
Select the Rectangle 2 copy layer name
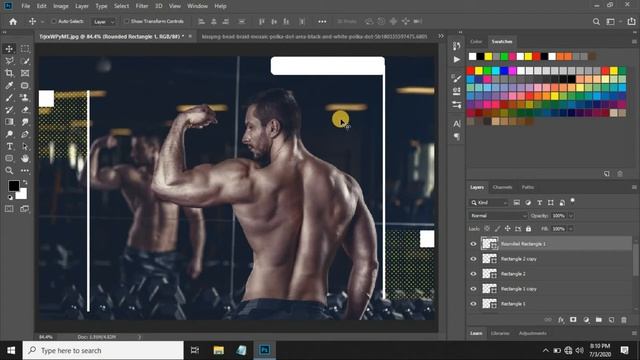pos(518,259)
